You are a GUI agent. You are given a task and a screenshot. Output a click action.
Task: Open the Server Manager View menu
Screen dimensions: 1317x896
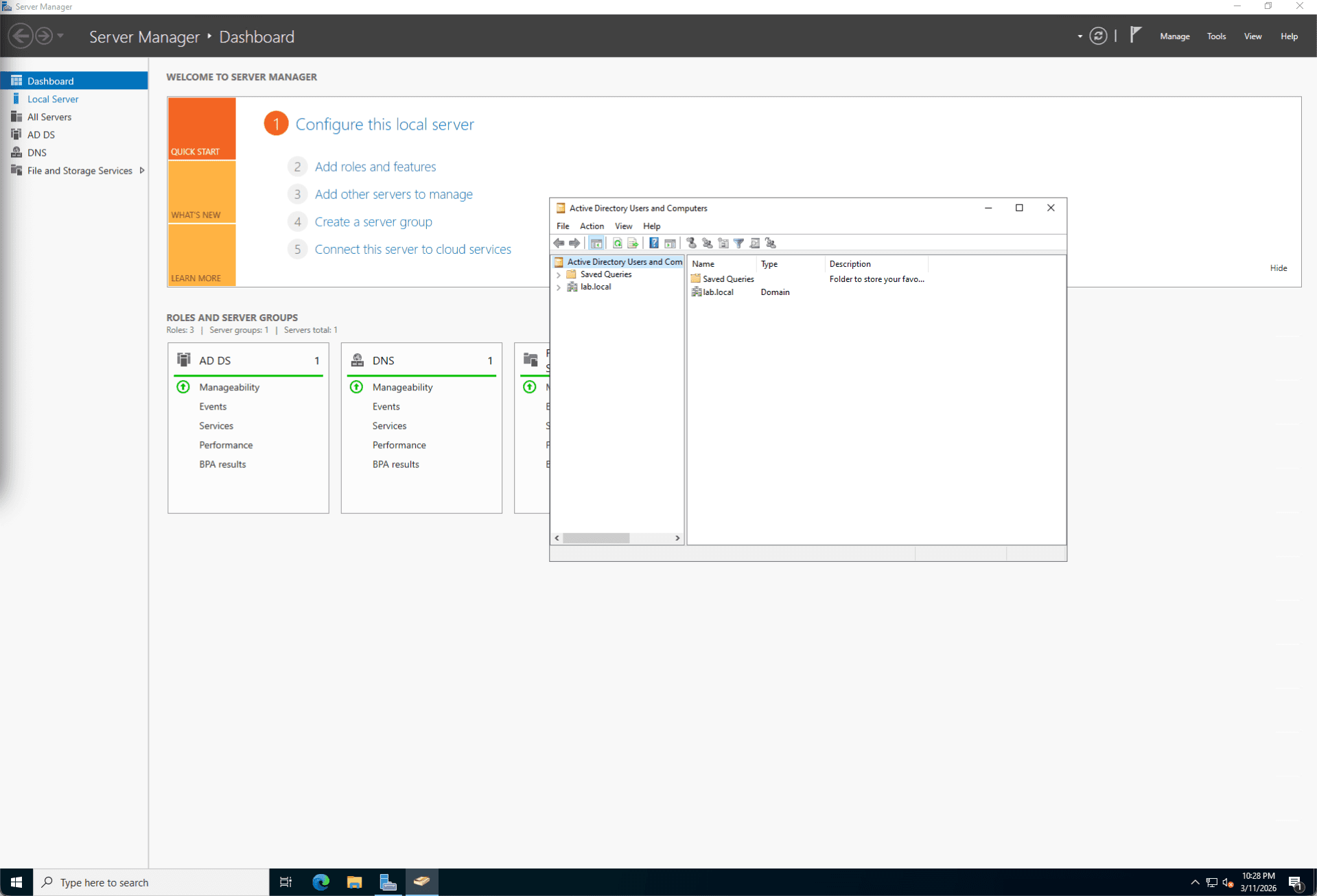pos(1252,36)
